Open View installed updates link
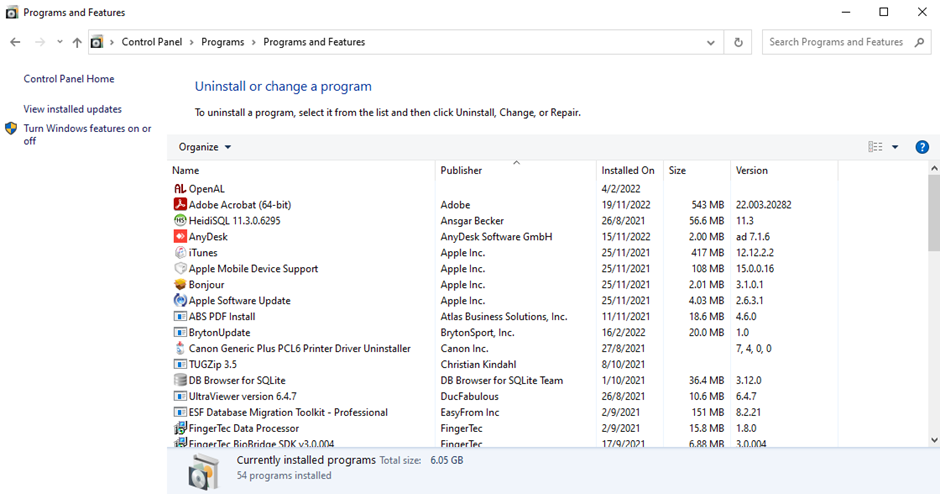 [73, 109]
